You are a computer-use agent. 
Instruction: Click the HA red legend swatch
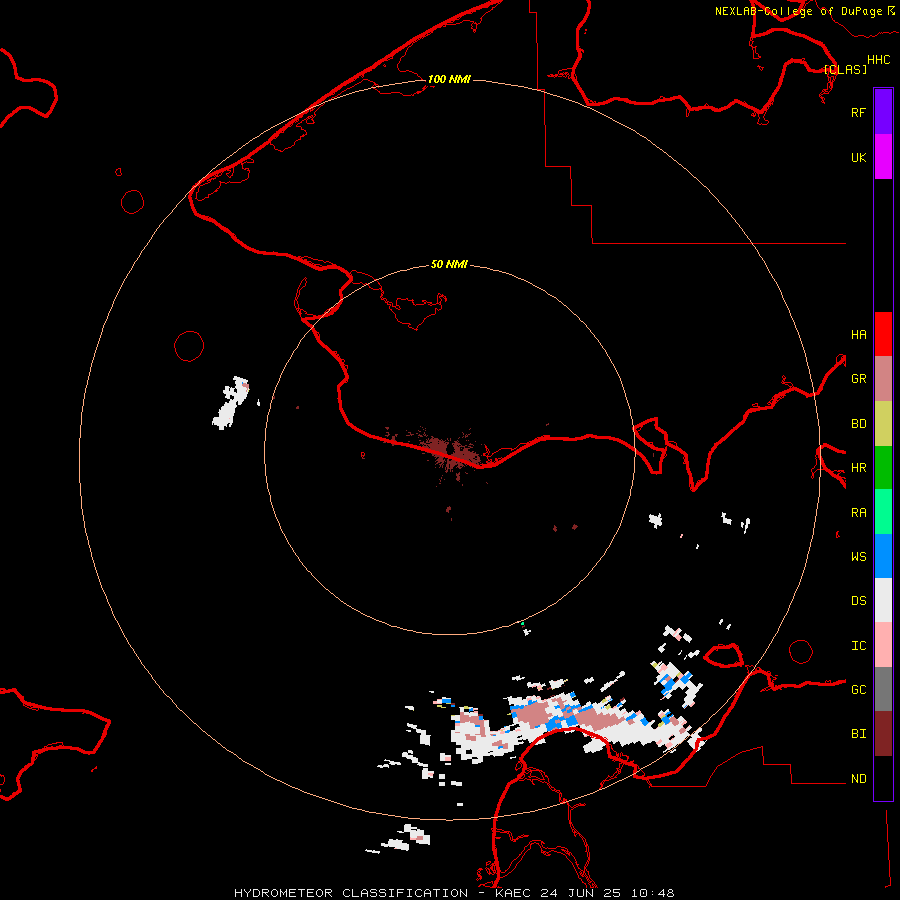pyautogui.click(x=883, y=334)
